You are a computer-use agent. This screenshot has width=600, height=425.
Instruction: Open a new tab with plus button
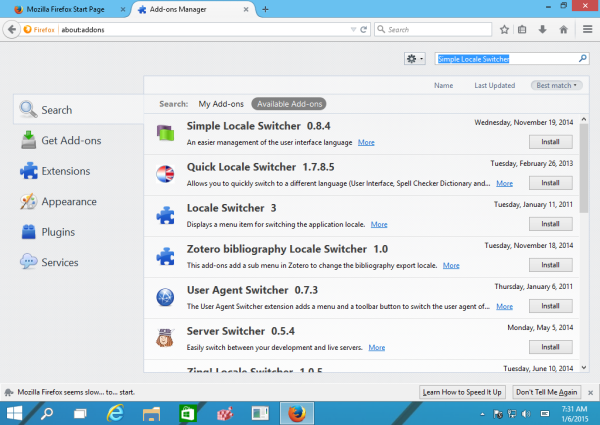pos(265,10)
